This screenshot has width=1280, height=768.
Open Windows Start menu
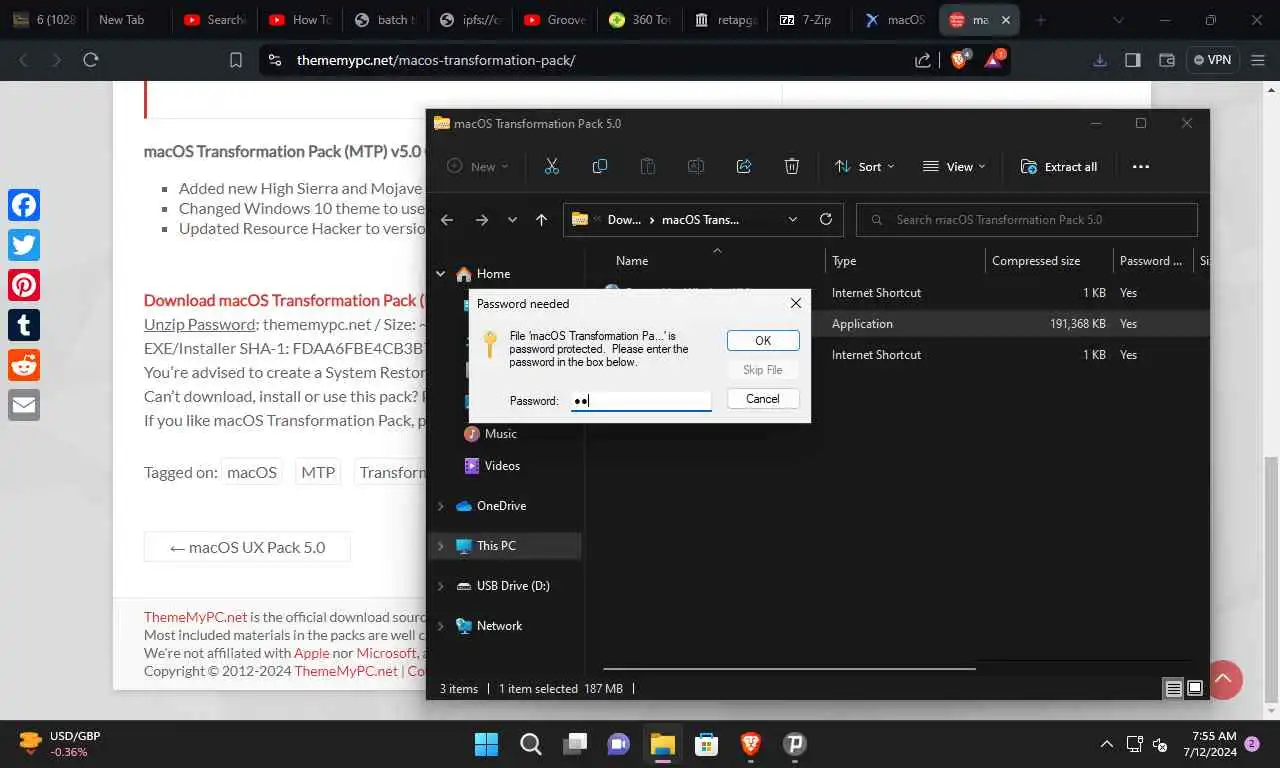(486, 744)
